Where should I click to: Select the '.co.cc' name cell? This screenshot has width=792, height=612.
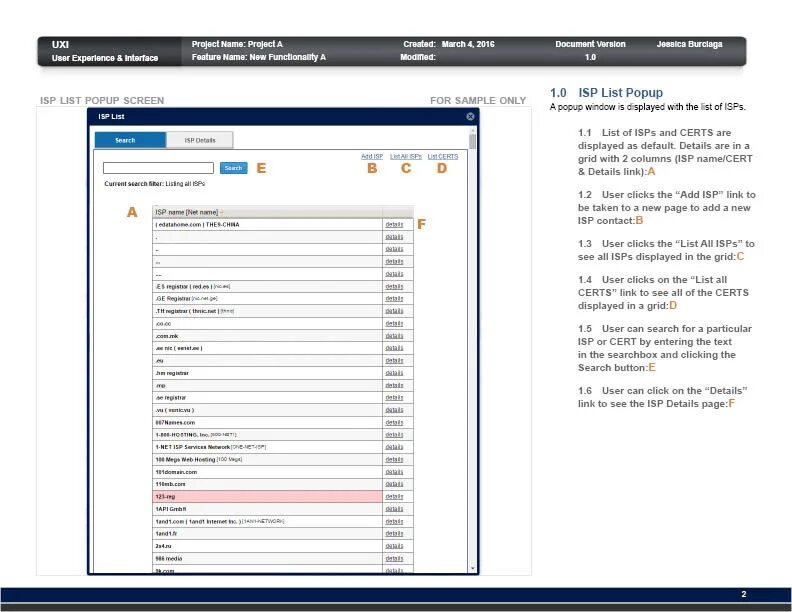pos(268,324)
